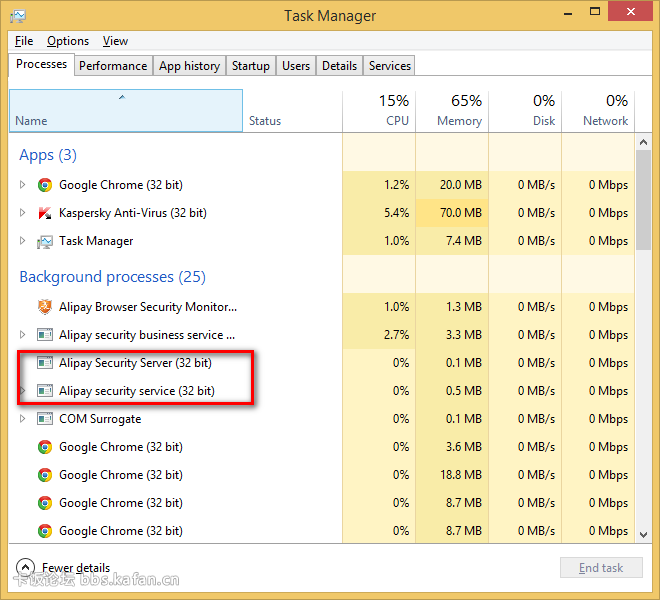Expand the Alipay security service row
Screen dimensions: 660x600
click(x=23, y=391)
